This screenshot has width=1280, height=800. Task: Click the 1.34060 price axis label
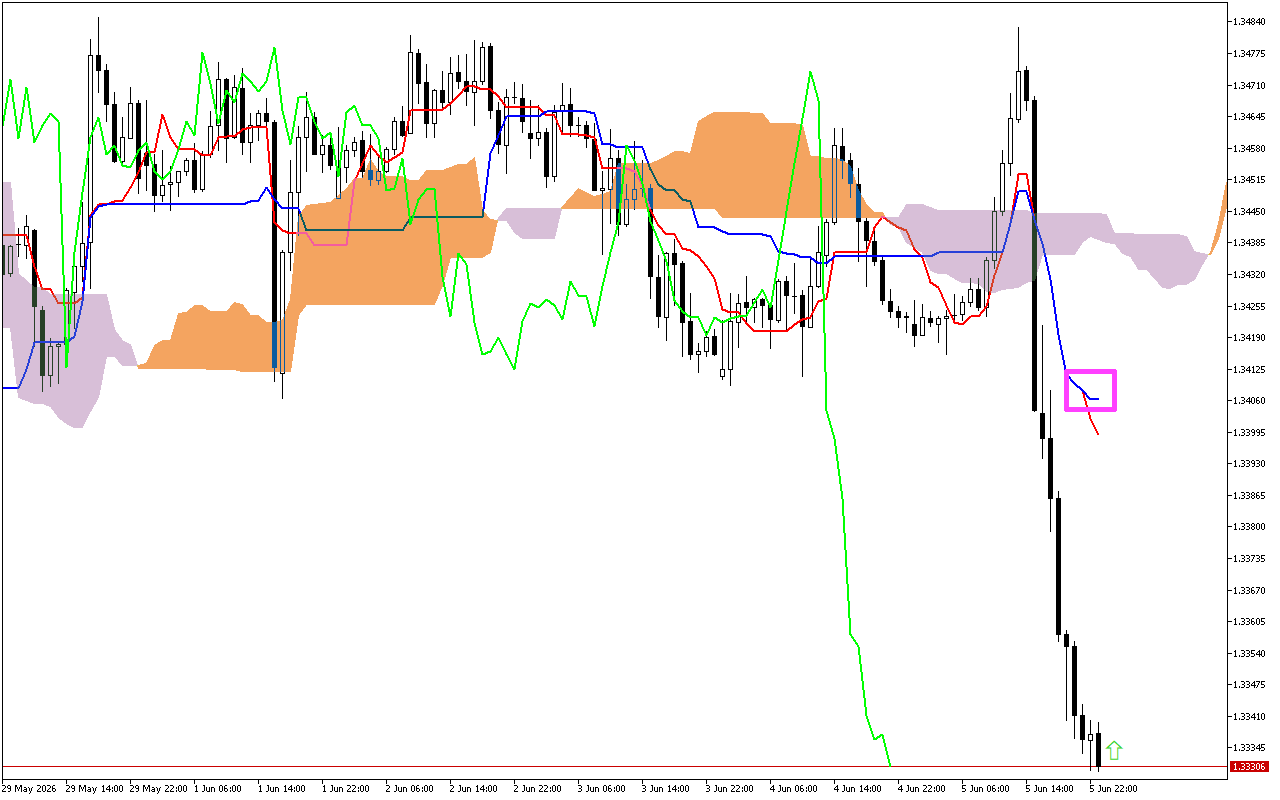(1250, 401)
